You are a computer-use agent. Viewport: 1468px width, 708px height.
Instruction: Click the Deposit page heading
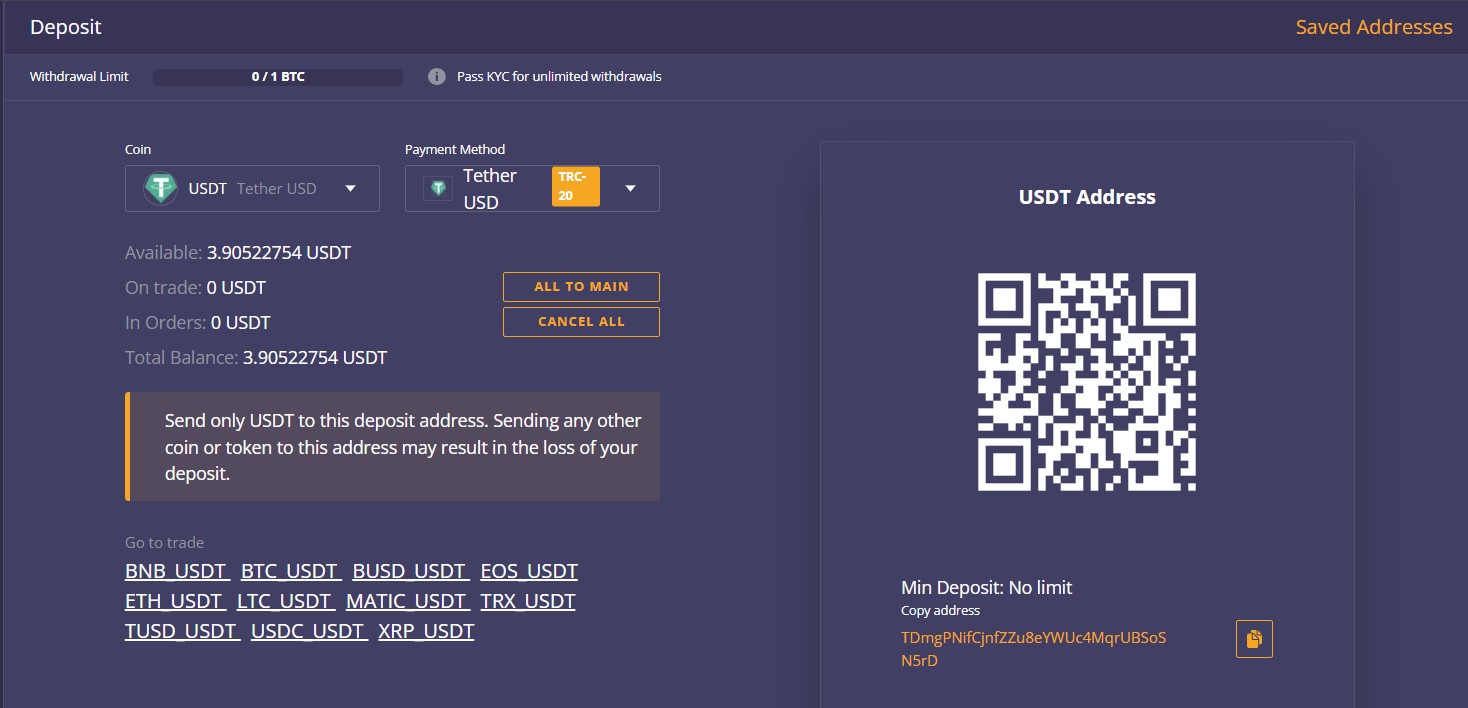click(x=66, y=27)
